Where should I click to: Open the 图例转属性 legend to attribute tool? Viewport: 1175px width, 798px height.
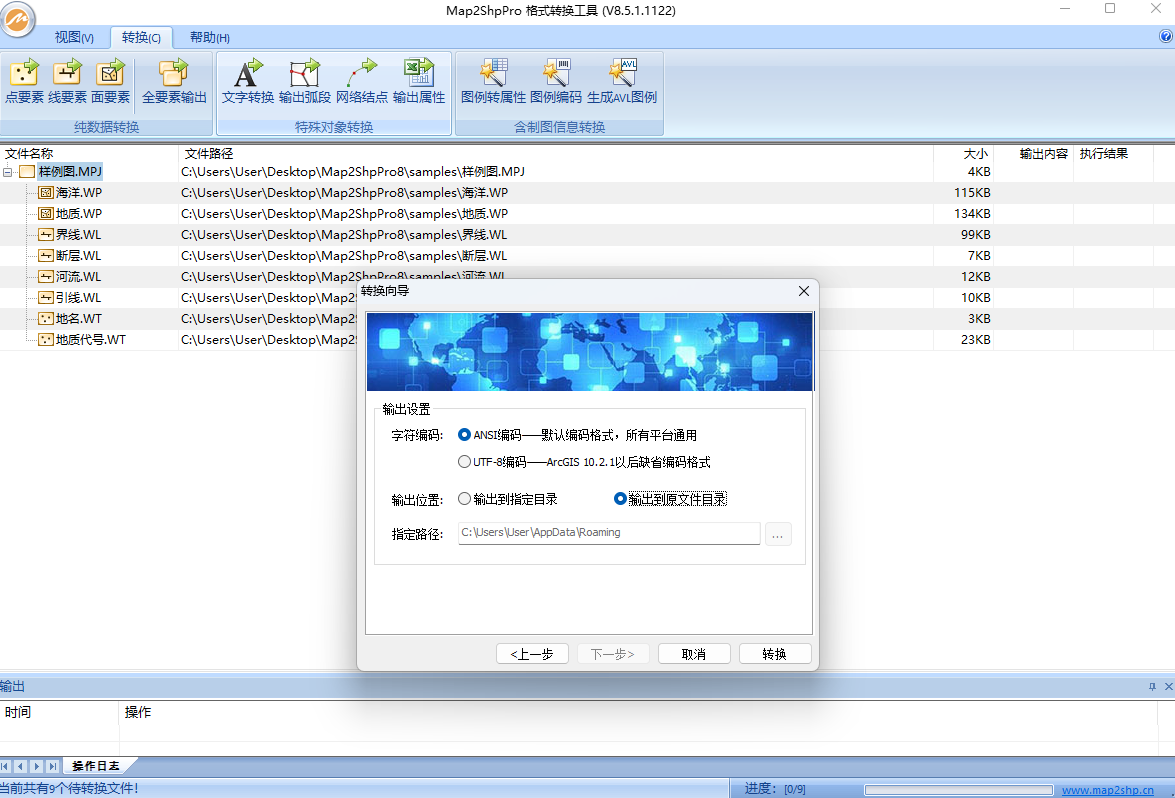pos(493,82)
